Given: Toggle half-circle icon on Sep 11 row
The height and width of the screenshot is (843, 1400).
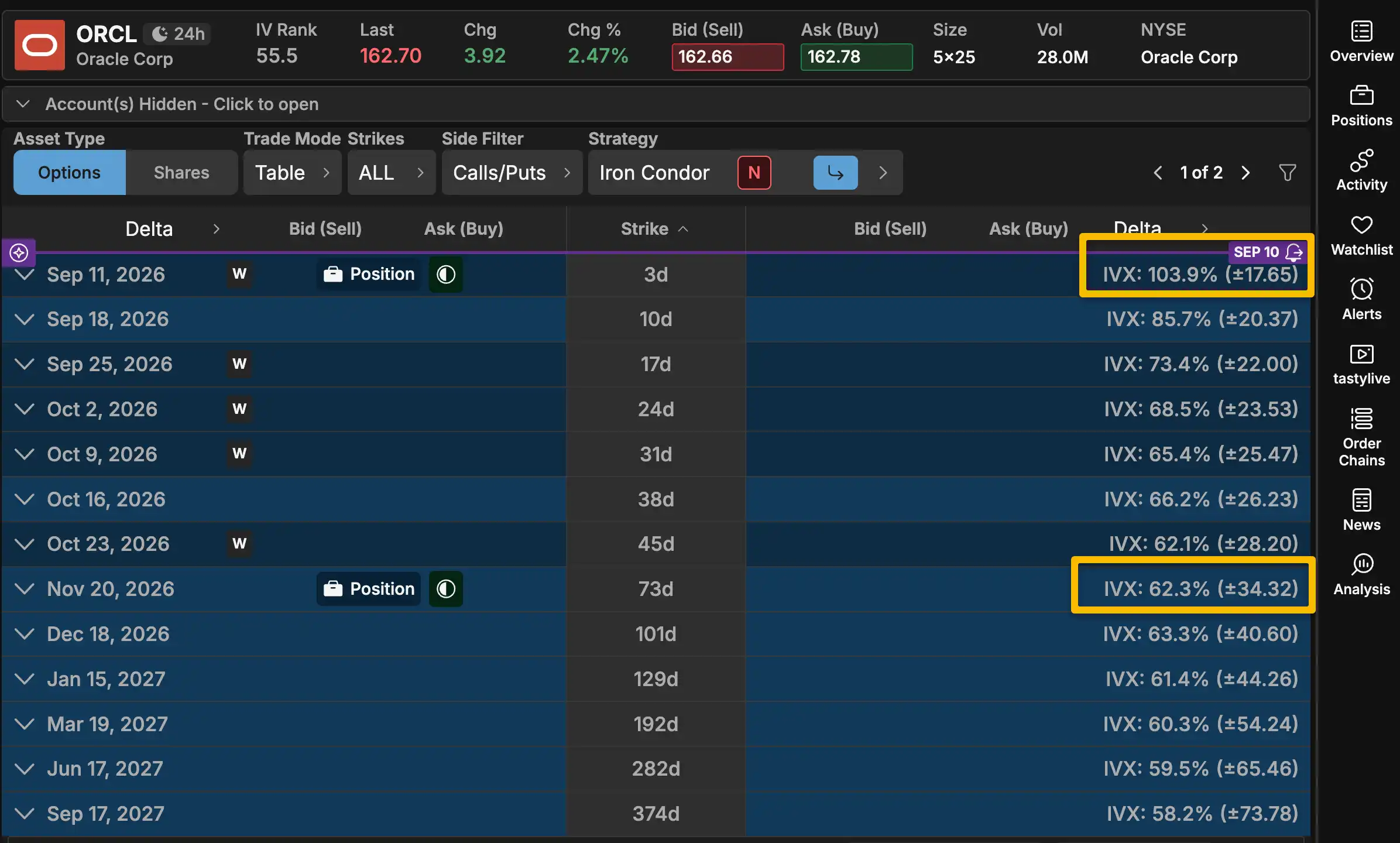Looking at the screenshot, I should coord(446,274).
